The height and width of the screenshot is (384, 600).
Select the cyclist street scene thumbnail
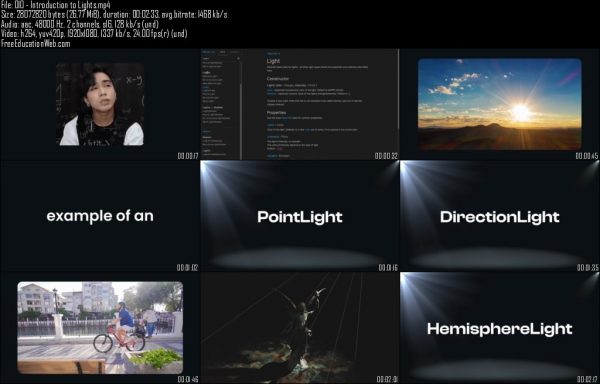tap(100, 328)
